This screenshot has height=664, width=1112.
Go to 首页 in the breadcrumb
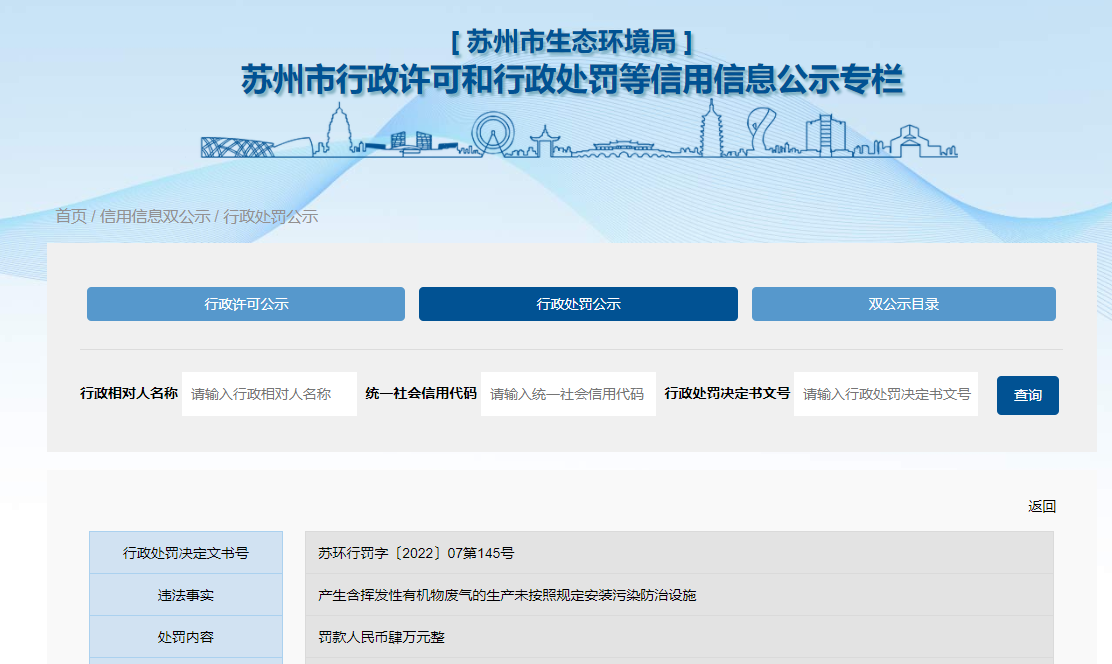[x=71, y=216]
